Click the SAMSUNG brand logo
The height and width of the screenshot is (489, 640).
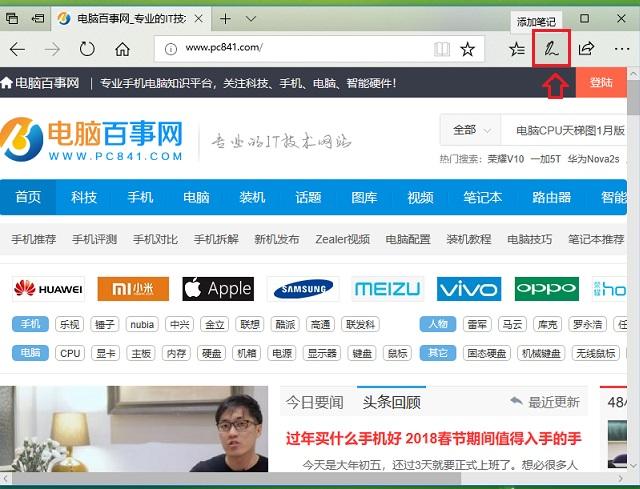(303, 289)
